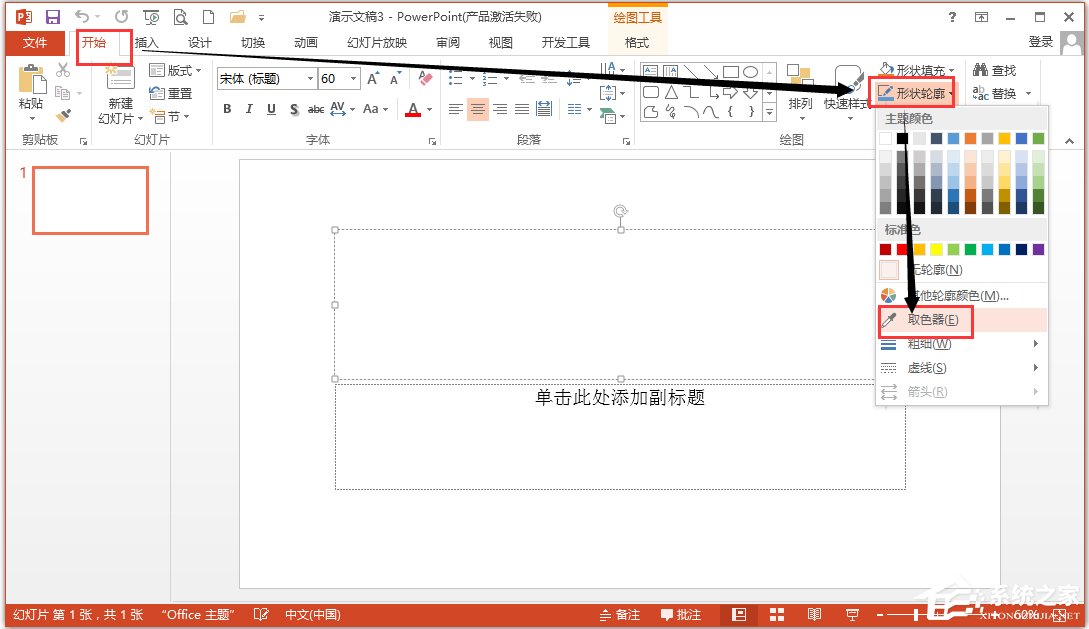
Task: Apply text shadow S icon
Action: pos(294,109)
